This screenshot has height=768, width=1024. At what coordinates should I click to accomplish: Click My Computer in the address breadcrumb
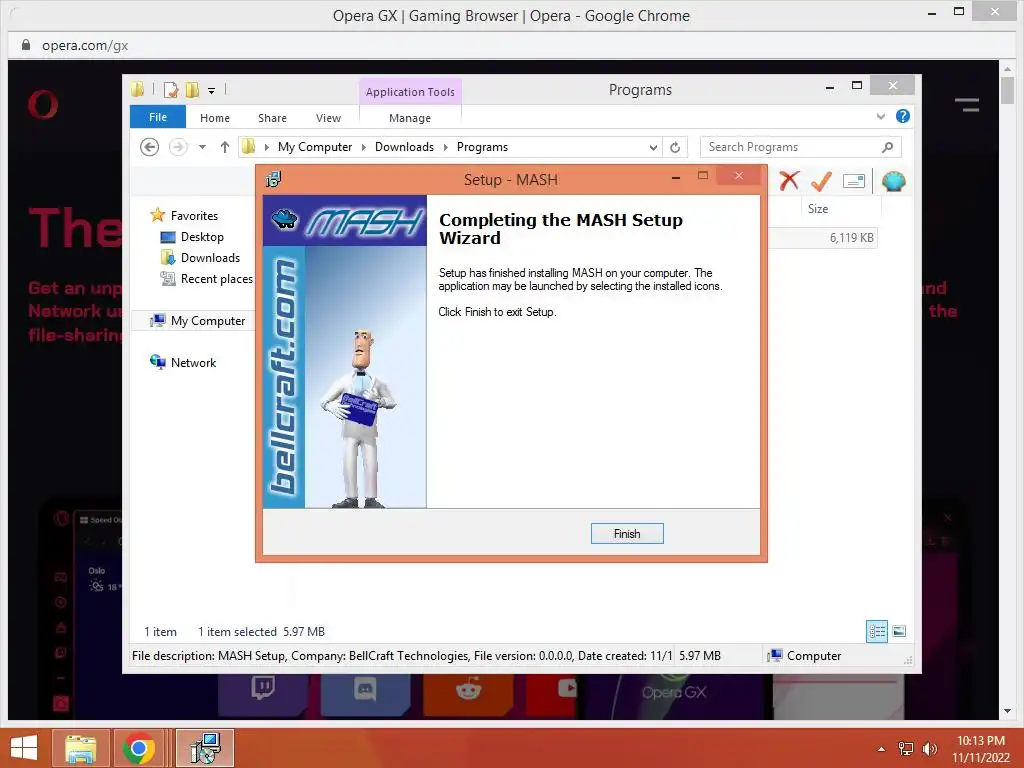point(315,147)
